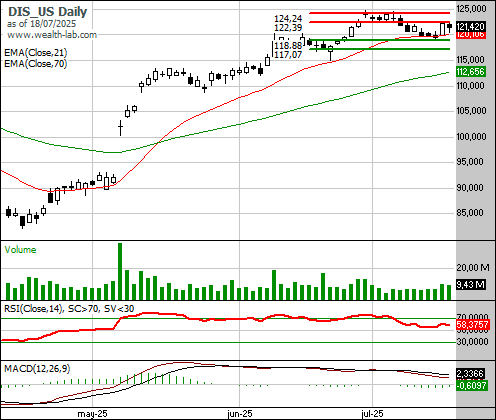496x420 pixels.
Task: Click the MACD(12,26,9) pane label
Action: click(37, 369)
